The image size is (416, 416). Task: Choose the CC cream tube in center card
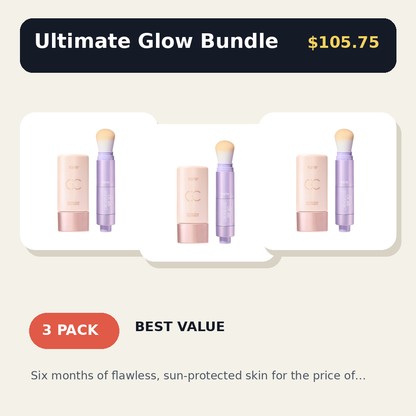coord(193,205)
